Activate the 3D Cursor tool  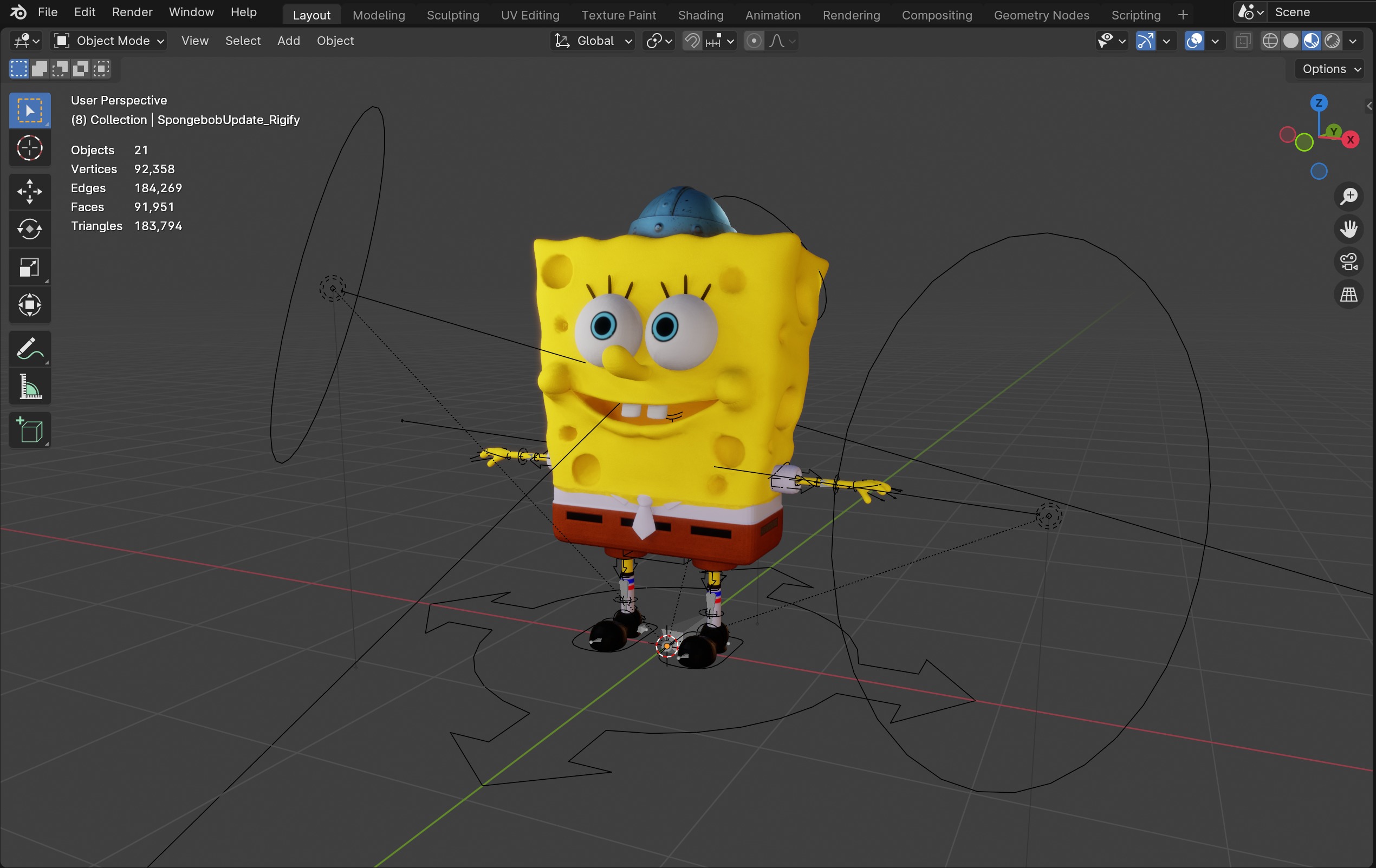[x=30, y=148]
